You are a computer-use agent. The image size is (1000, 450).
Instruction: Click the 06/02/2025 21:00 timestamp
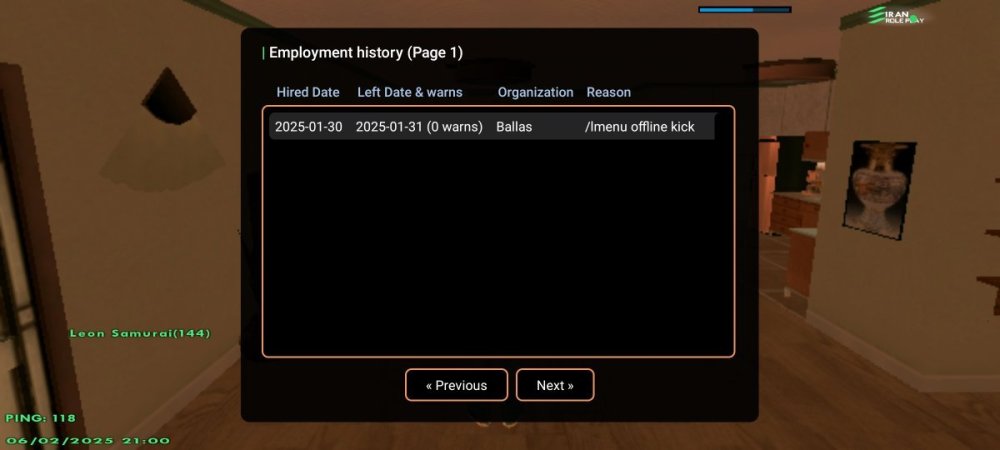click(x=88, y=440)
